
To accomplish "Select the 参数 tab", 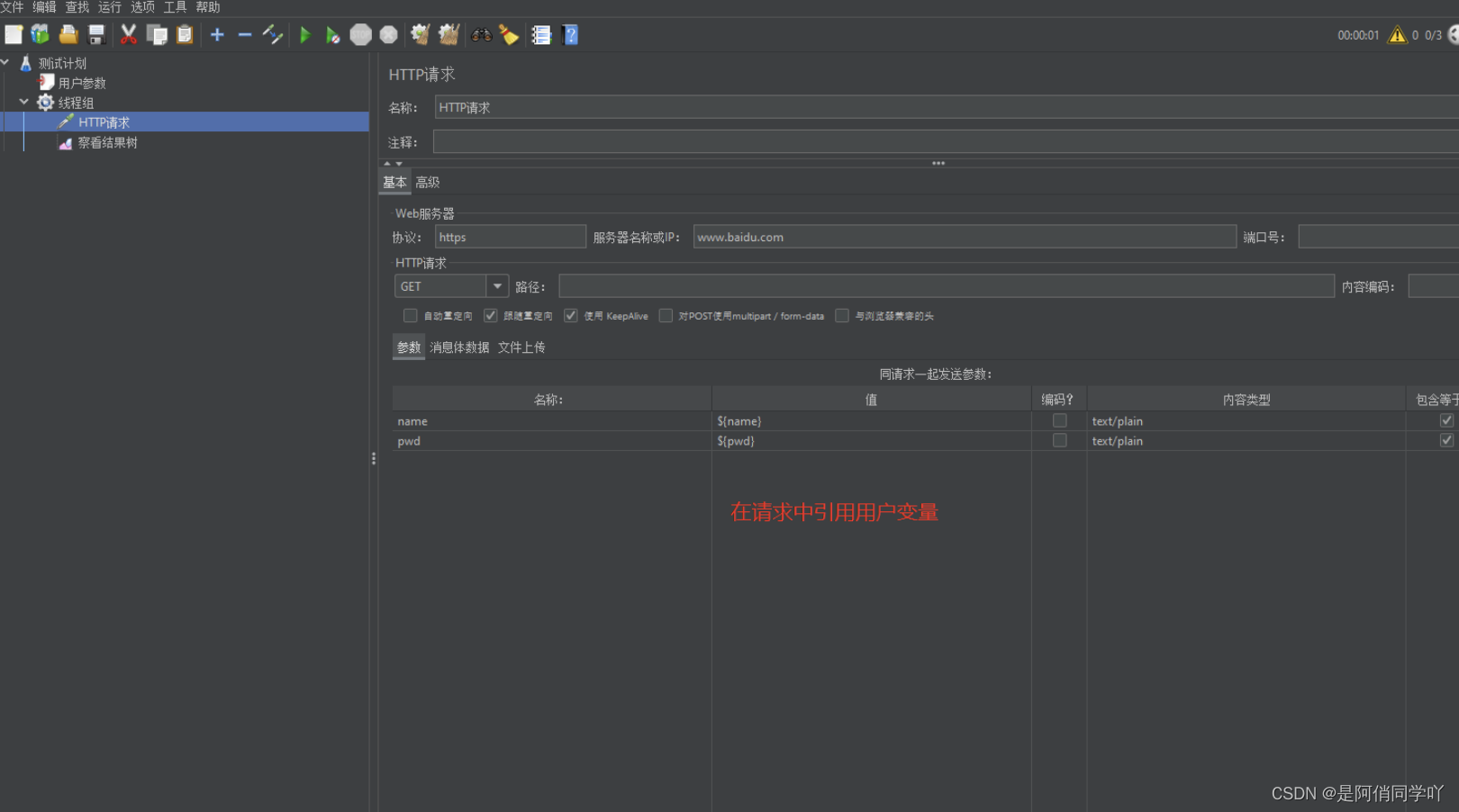I will point(409,347).
